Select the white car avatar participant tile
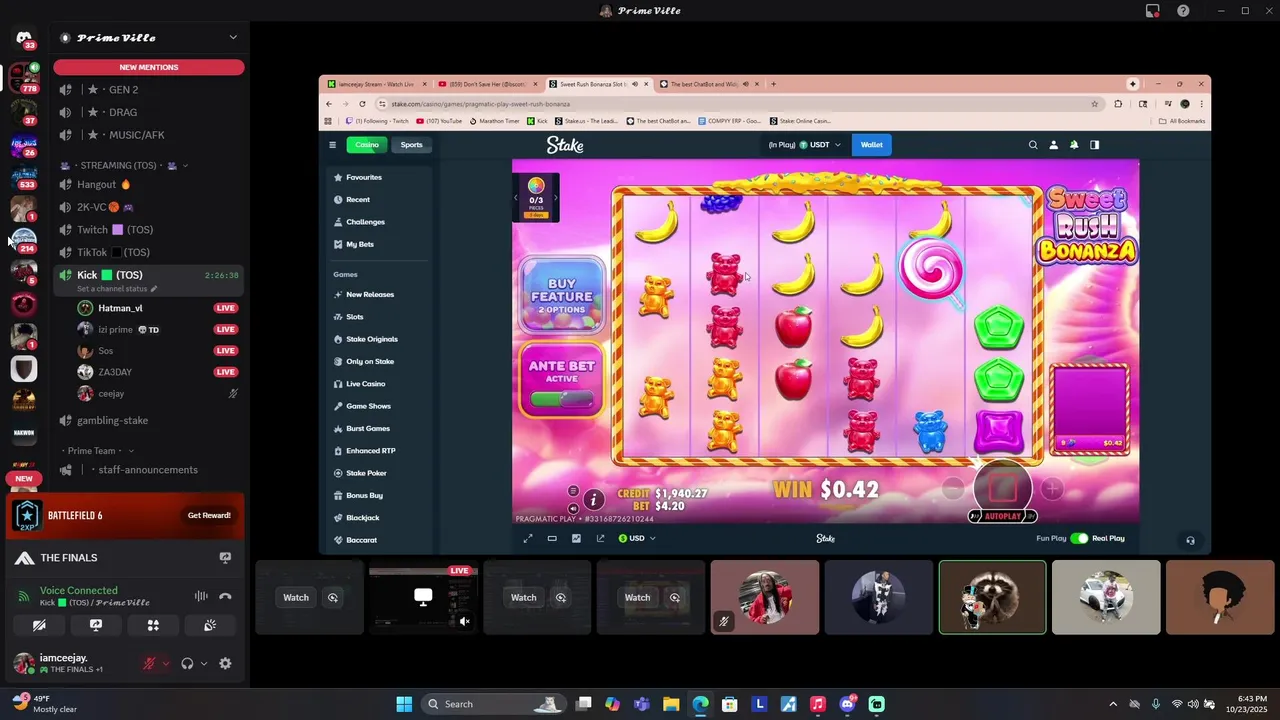The image size is (1280, 720). pyautogui.click(x=1106, y=597)
